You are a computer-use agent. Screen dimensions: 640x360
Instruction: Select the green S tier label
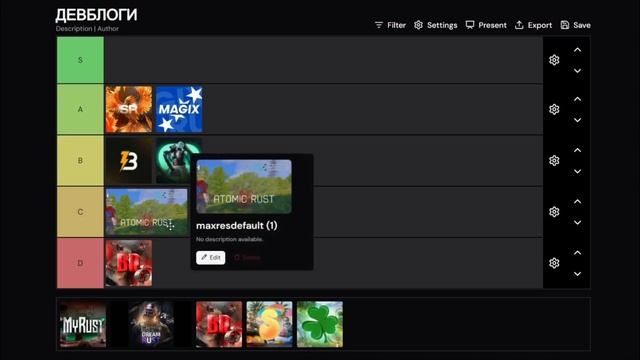pyautogui.click(x=80, y=60)
